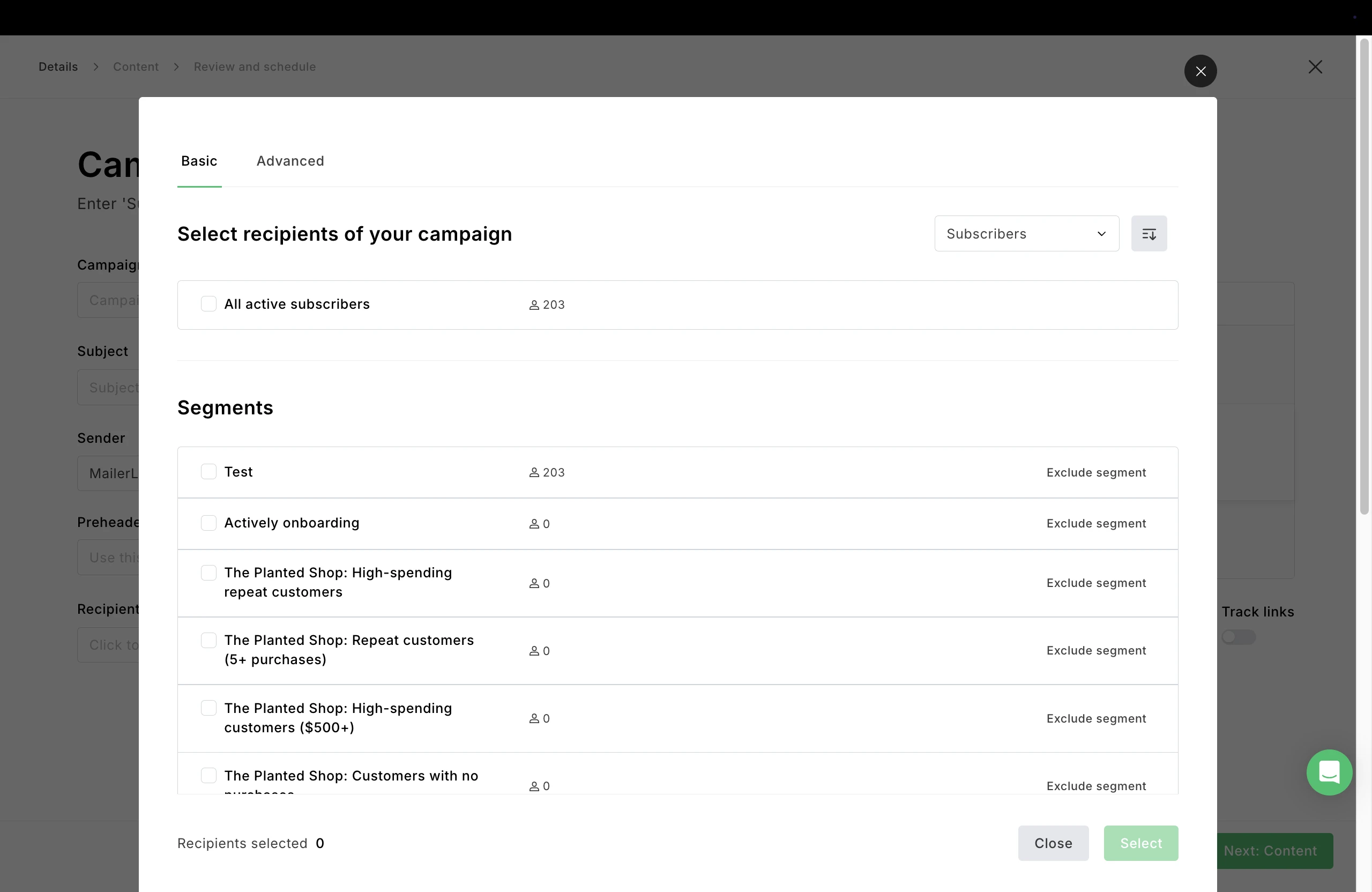Viewport: 1372px width, 892px height.
Task: Close the recipients modal with round X
Action: click(1200, 71)
